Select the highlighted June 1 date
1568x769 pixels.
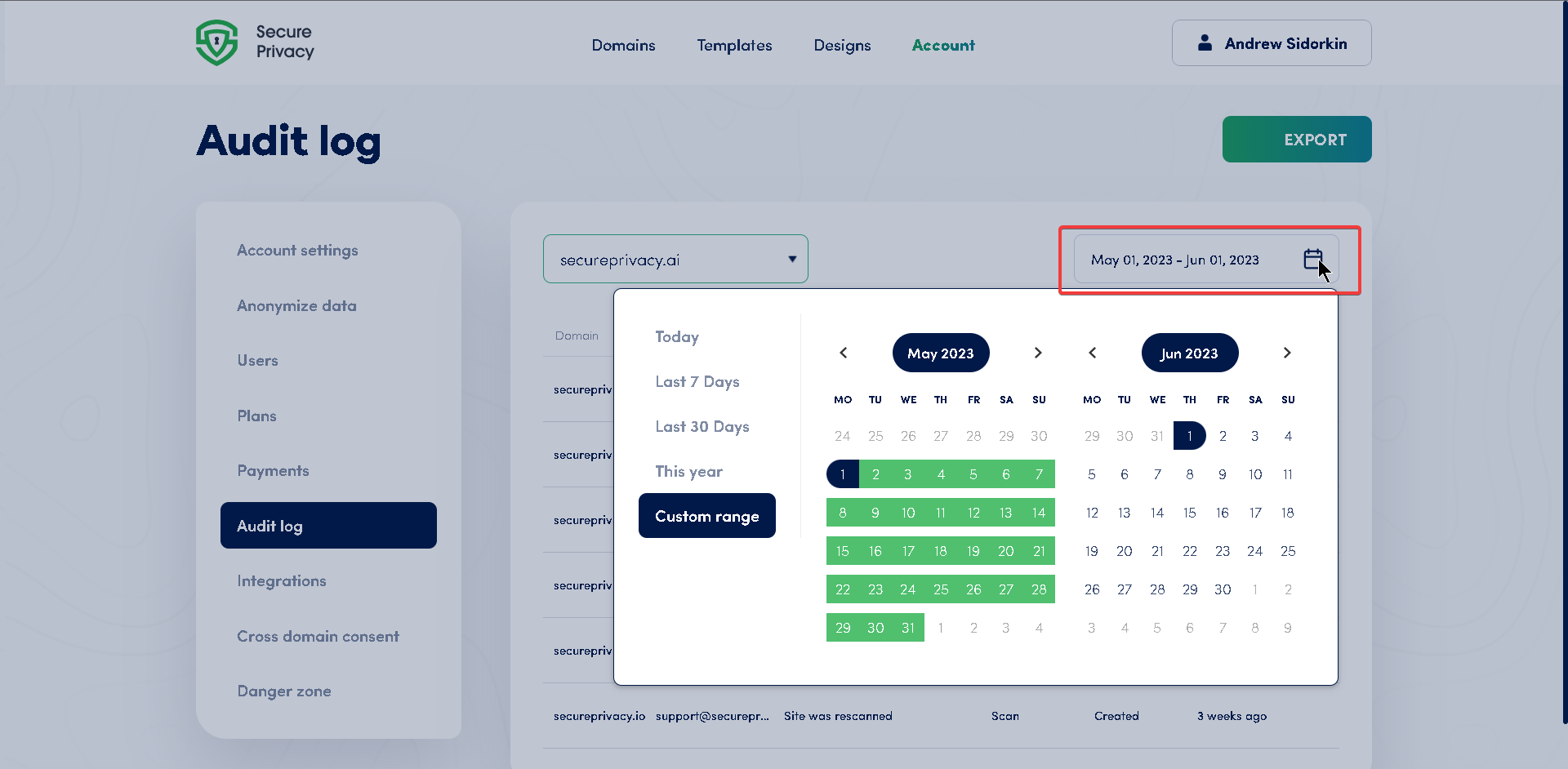(1189, 435)
